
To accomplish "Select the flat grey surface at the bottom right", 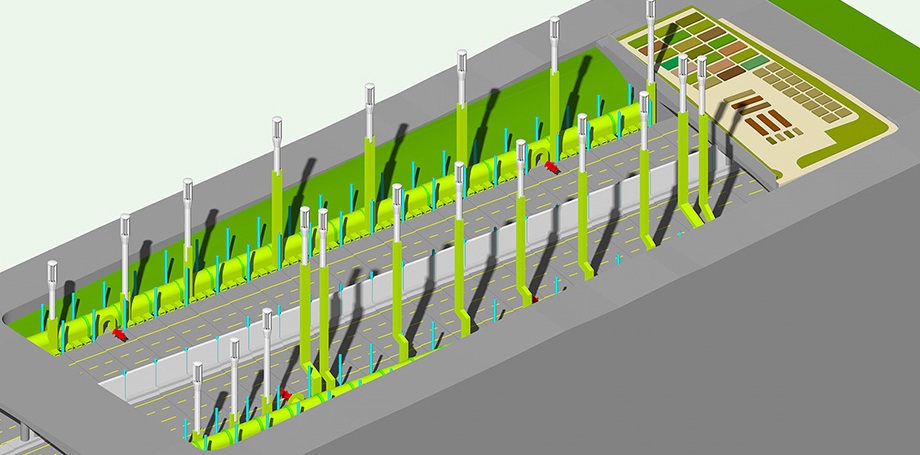I will [750, 370].
